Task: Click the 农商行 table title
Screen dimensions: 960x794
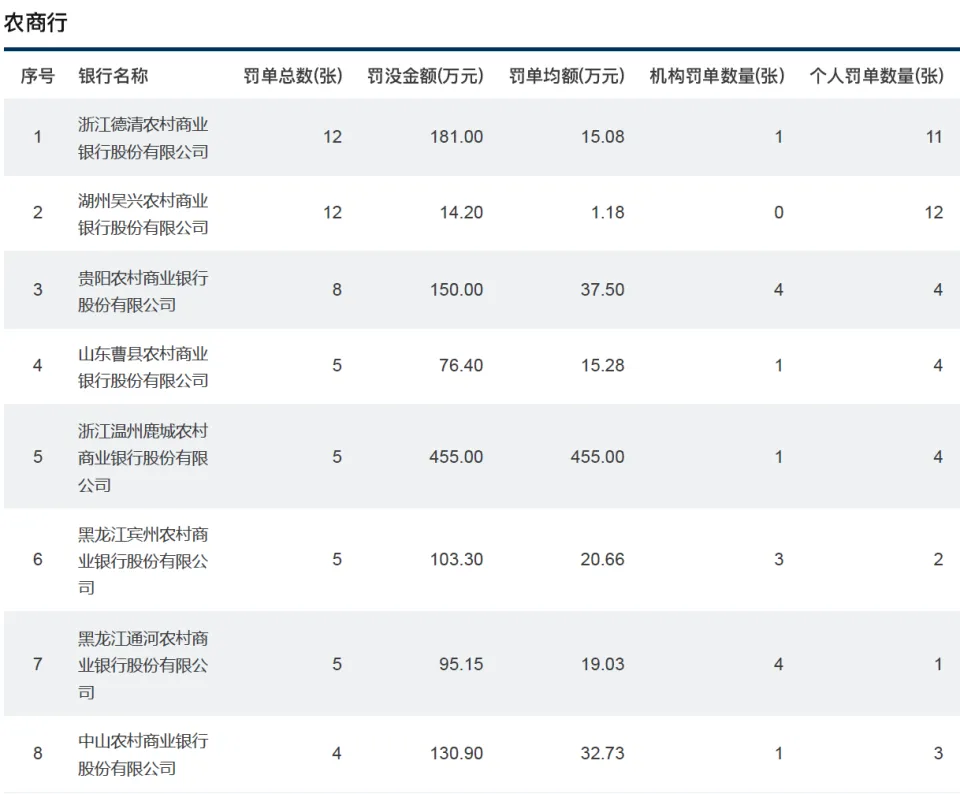Action: click(x=36, y=23)
